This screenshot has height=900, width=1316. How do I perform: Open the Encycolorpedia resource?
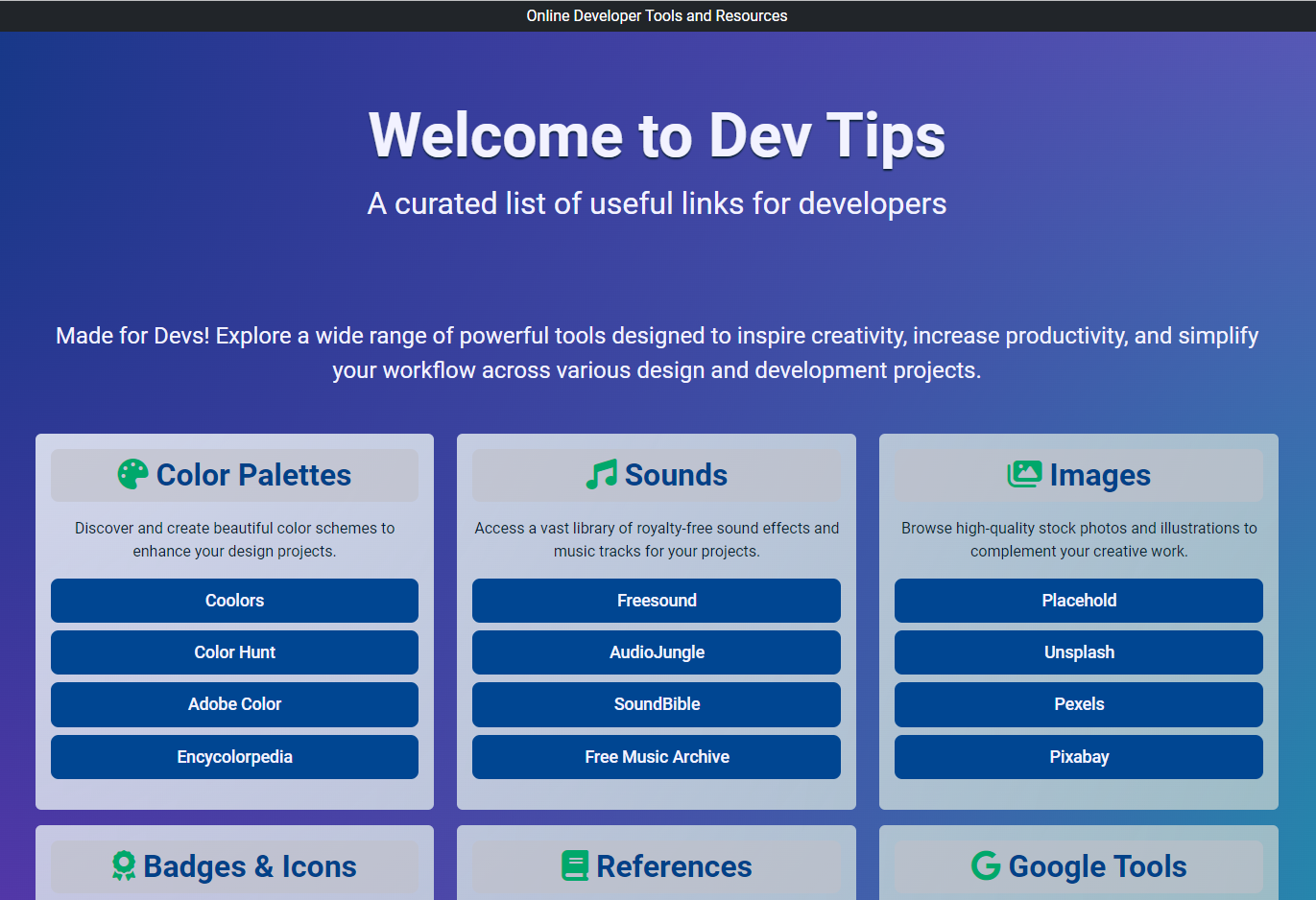click(x=234, y=756)
